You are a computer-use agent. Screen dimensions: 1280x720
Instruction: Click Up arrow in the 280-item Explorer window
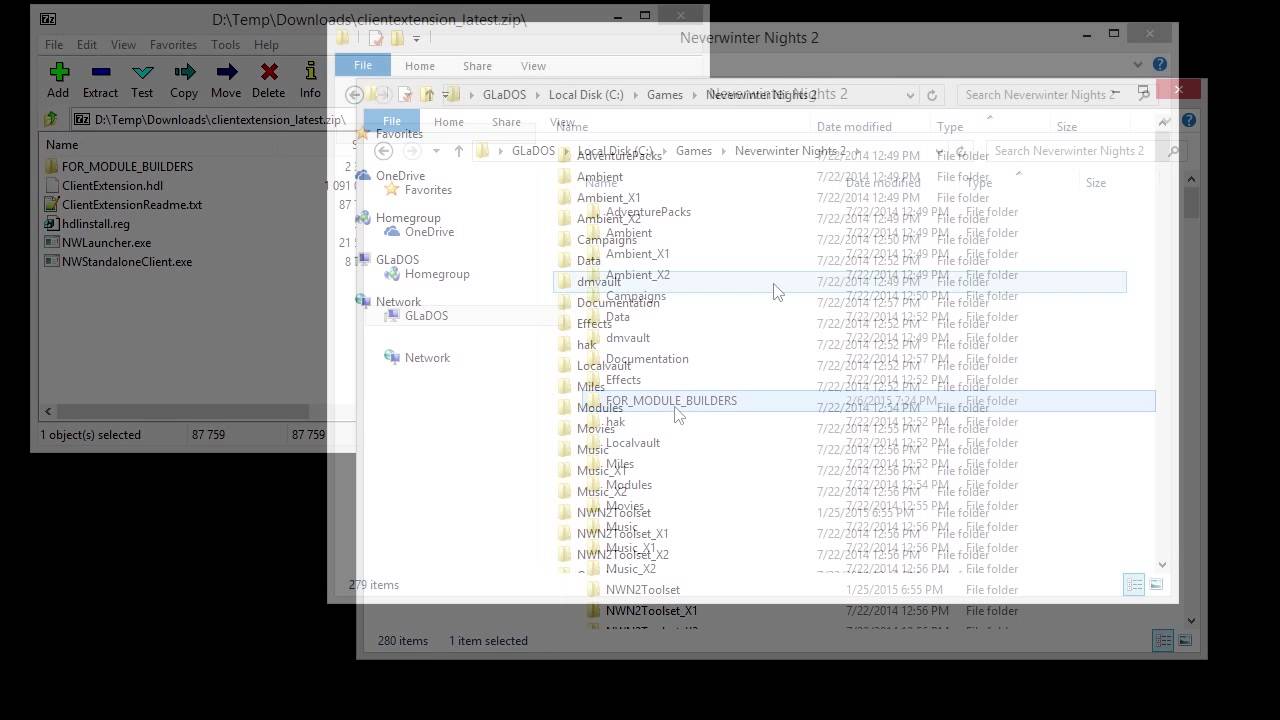pos(459,151)
